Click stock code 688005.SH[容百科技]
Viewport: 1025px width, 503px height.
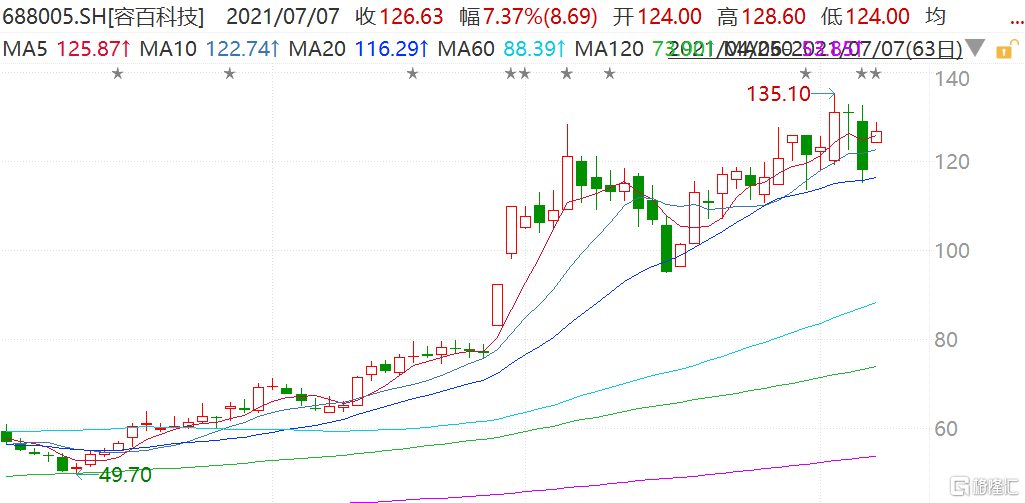point(102,17)
